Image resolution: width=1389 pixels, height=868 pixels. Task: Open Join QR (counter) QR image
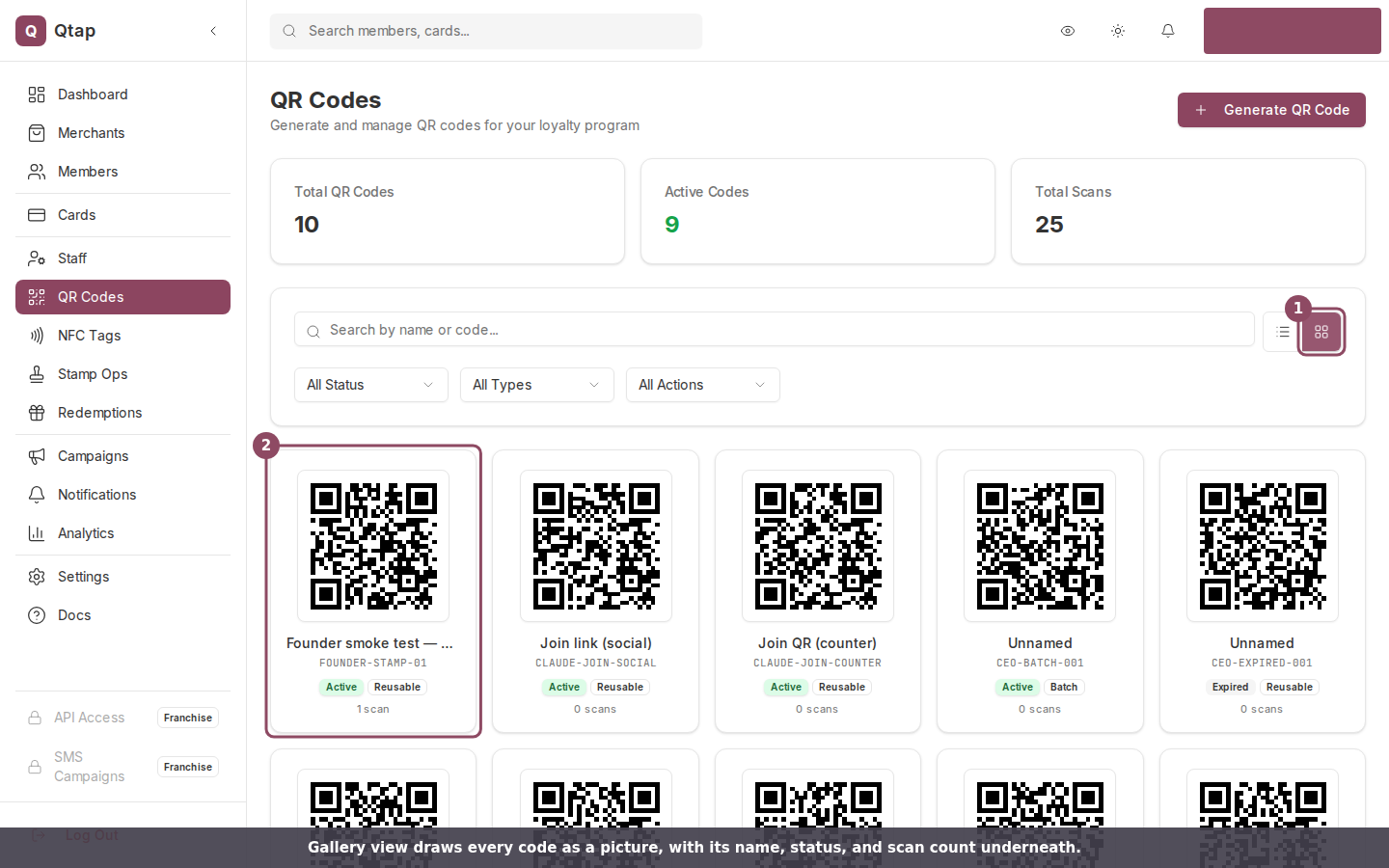point(818,546)
